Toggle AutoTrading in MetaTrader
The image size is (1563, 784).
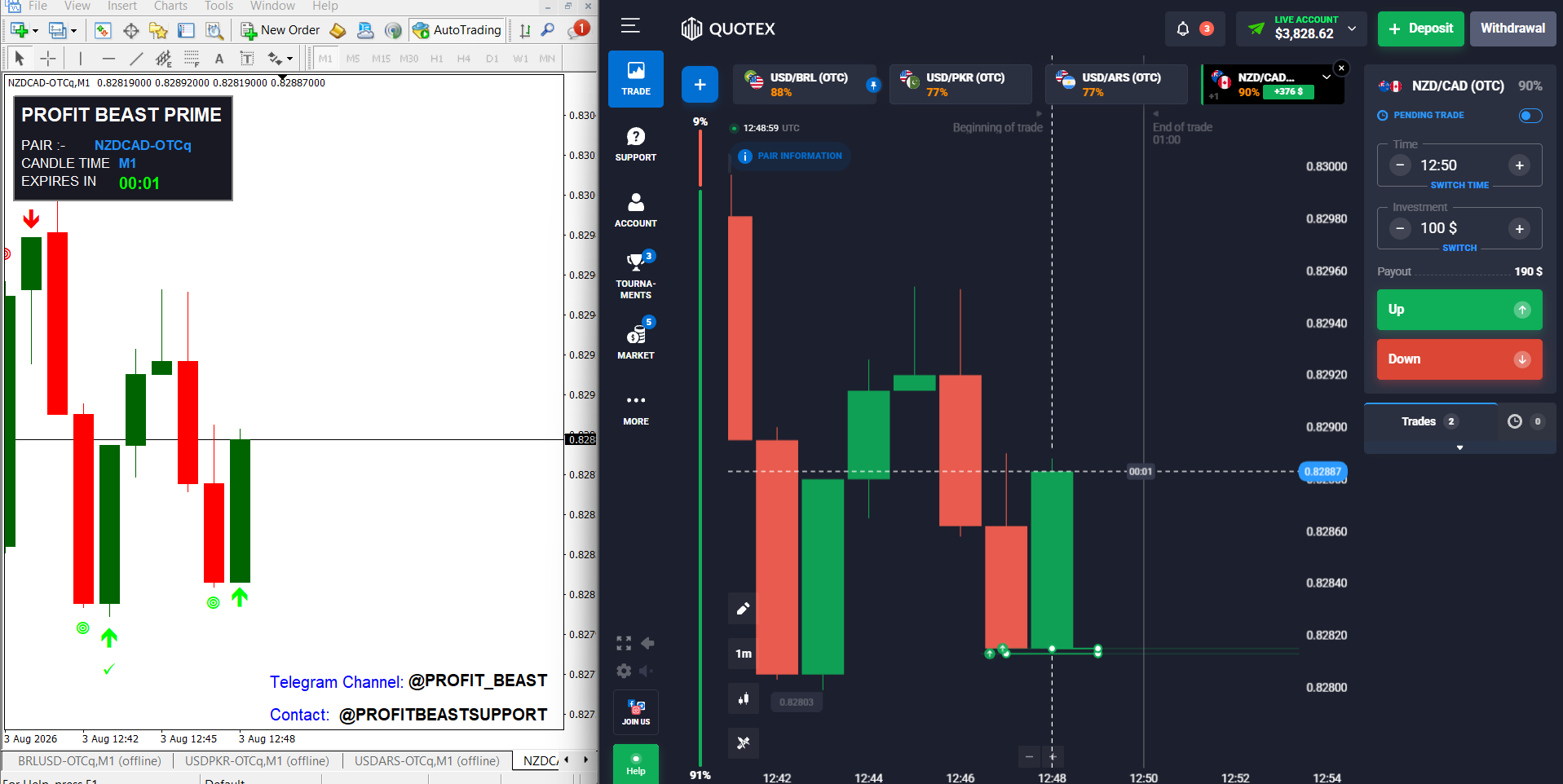click(x=457, y=30)
